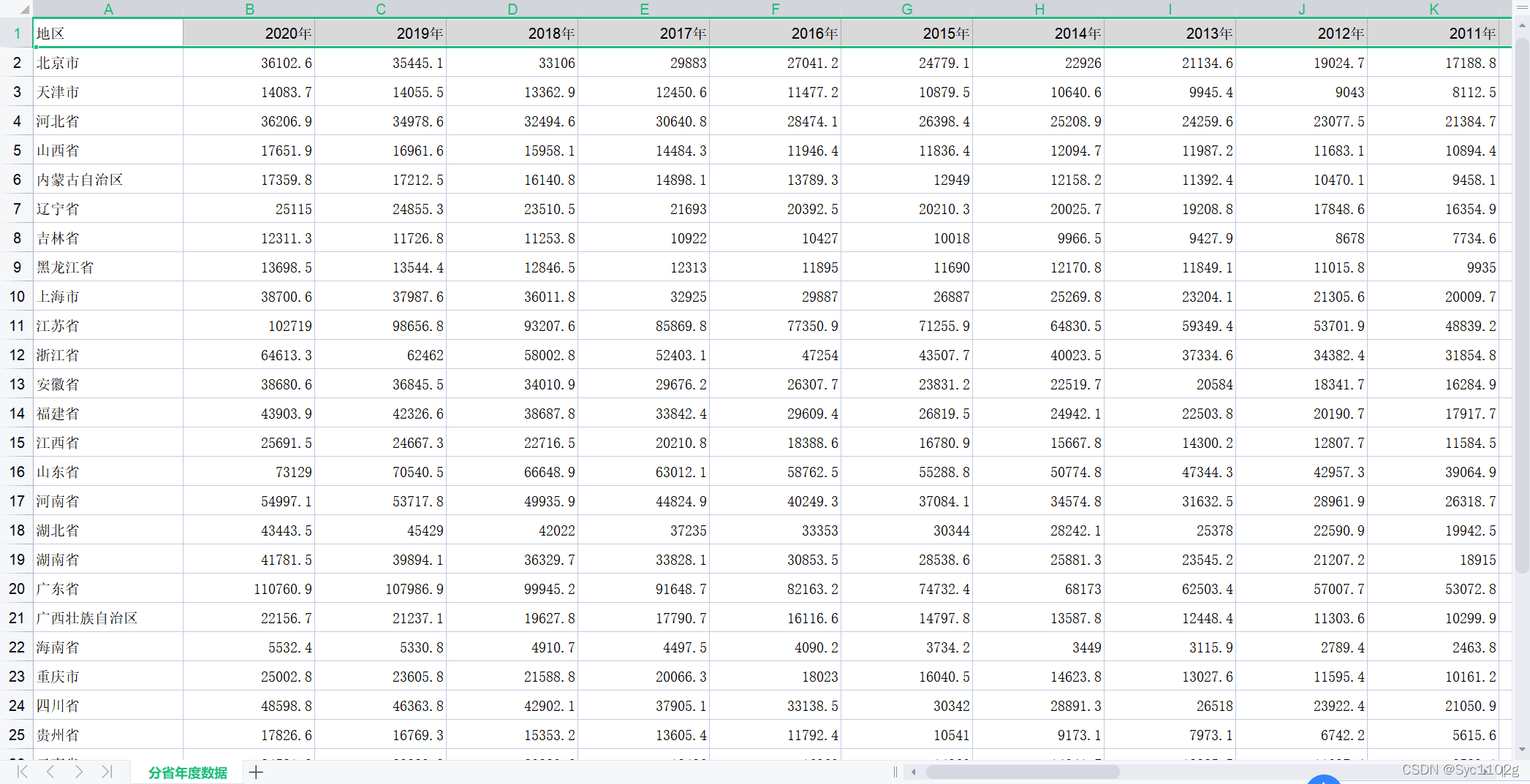This screenshot has height=784, width=1530.
Task: Select column H header
Action: [x=1039, y=9]
